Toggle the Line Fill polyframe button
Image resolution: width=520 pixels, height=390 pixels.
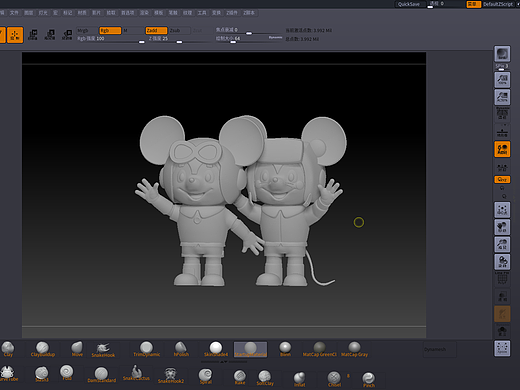502,278
